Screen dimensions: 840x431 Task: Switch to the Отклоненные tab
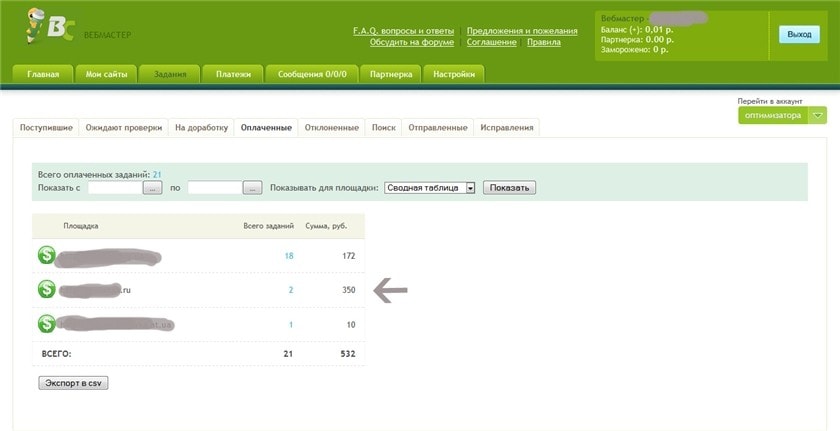coord(332,128)
